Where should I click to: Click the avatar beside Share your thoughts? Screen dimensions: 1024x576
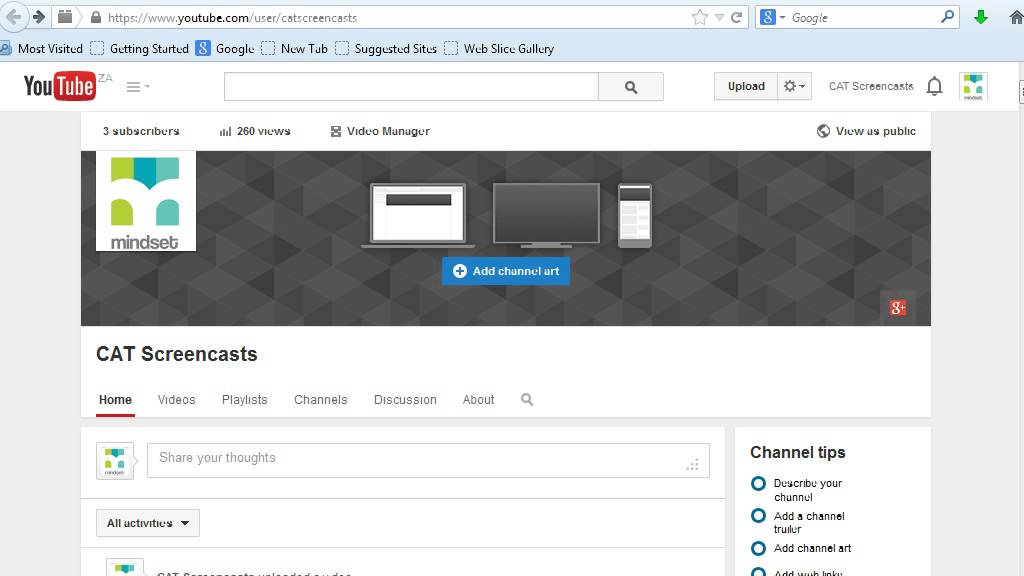115,461
